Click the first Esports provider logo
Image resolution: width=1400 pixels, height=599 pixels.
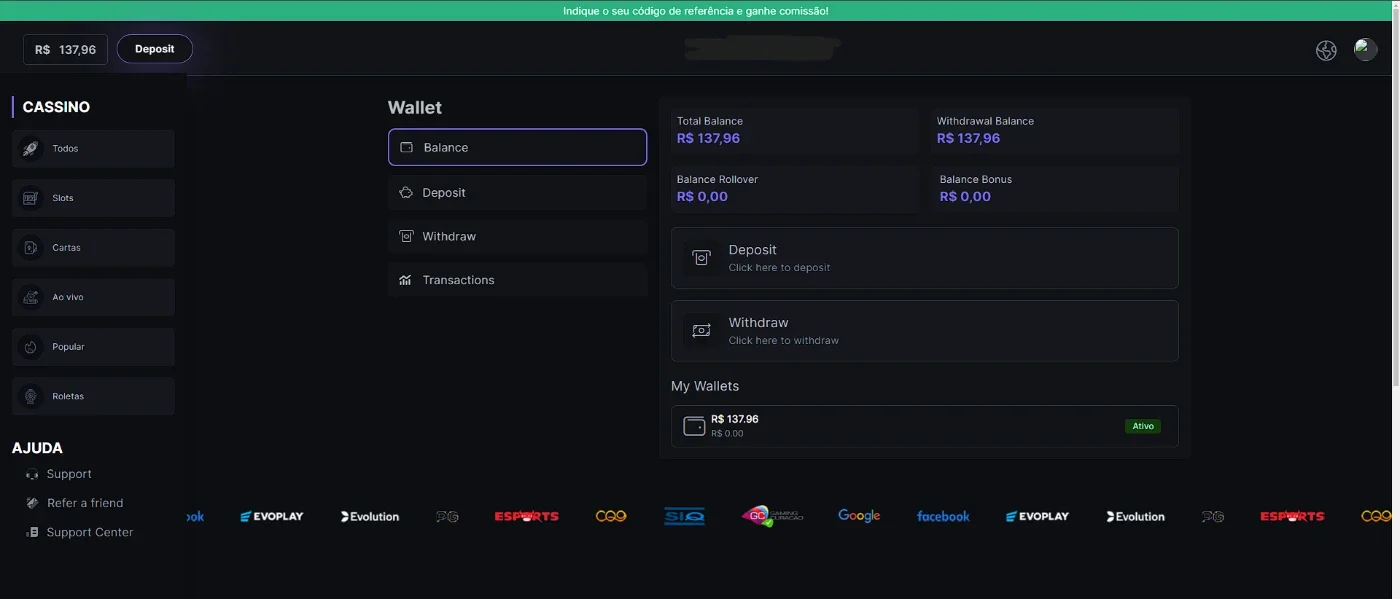[526, 516]
